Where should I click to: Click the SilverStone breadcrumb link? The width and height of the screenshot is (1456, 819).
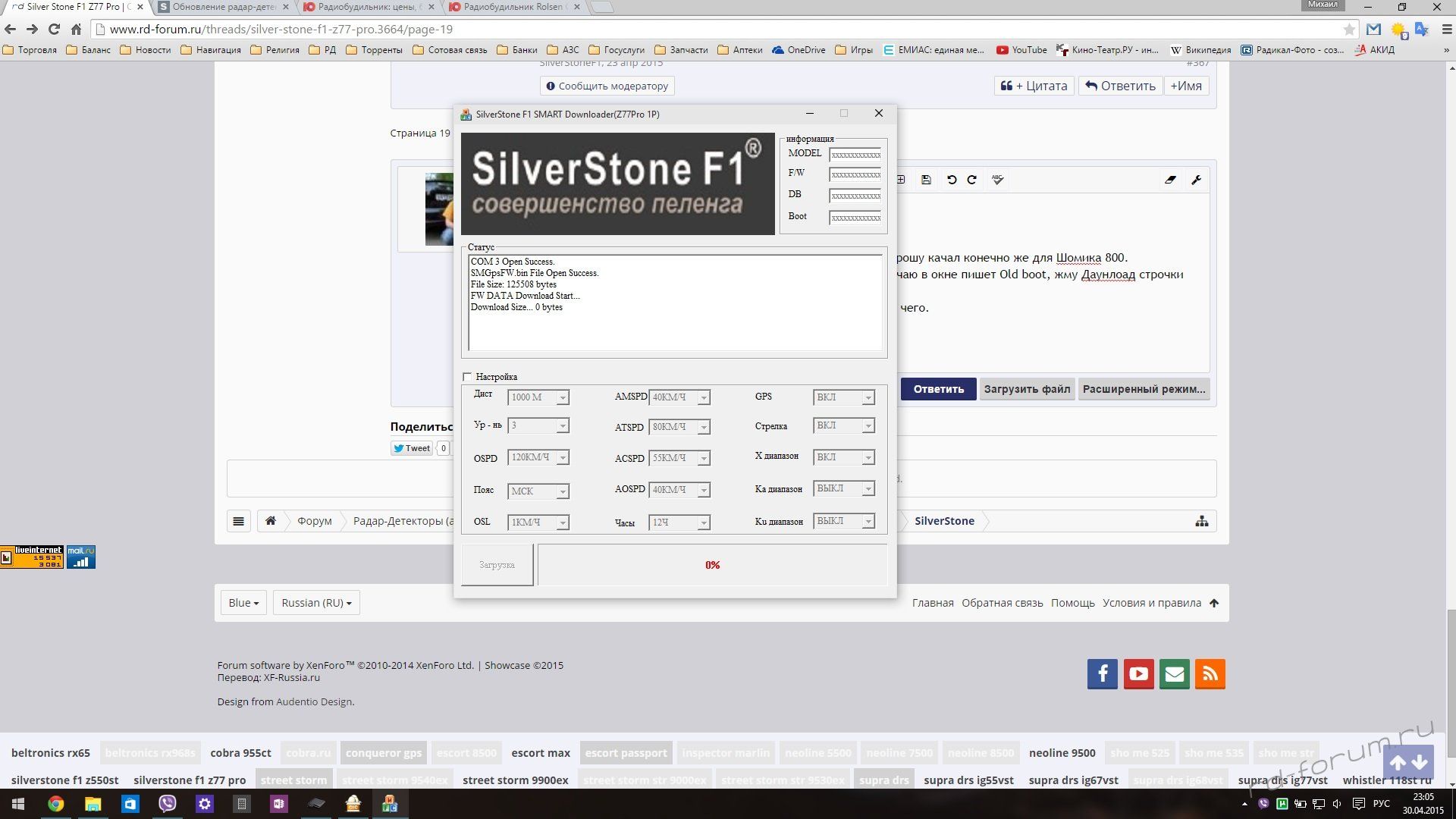tap(944, 521)
